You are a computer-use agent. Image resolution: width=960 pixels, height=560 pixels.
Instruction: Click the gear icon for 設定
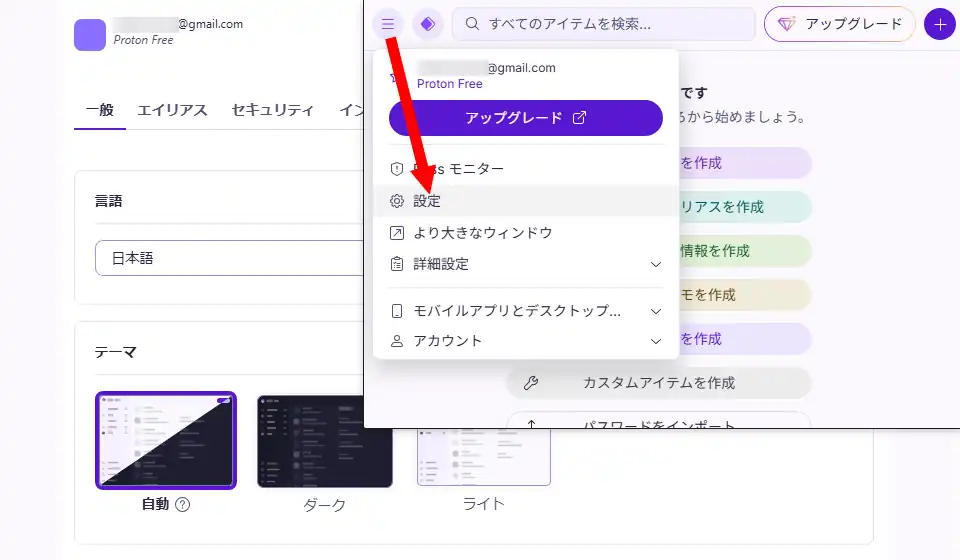[397, 201]
